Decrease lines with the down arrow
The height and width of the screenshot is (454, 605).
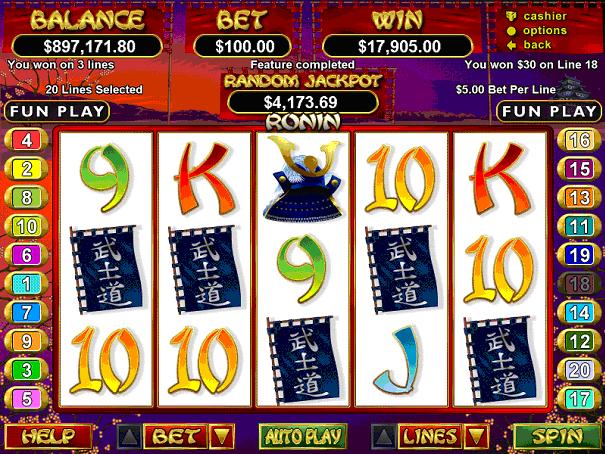pos(476,437)
